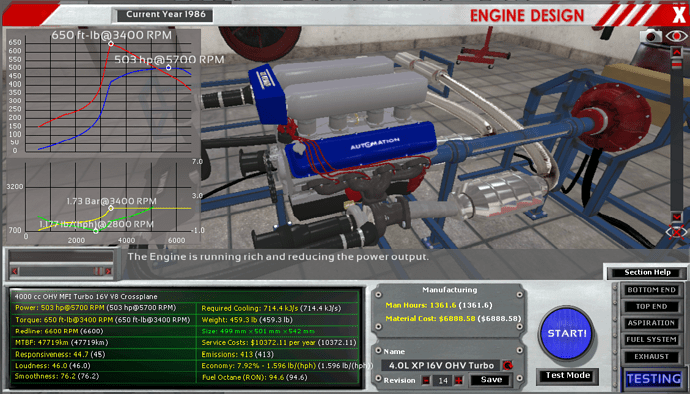690x394 pixels.
Task: Open the Top End tab
Action: click(651, 306)
